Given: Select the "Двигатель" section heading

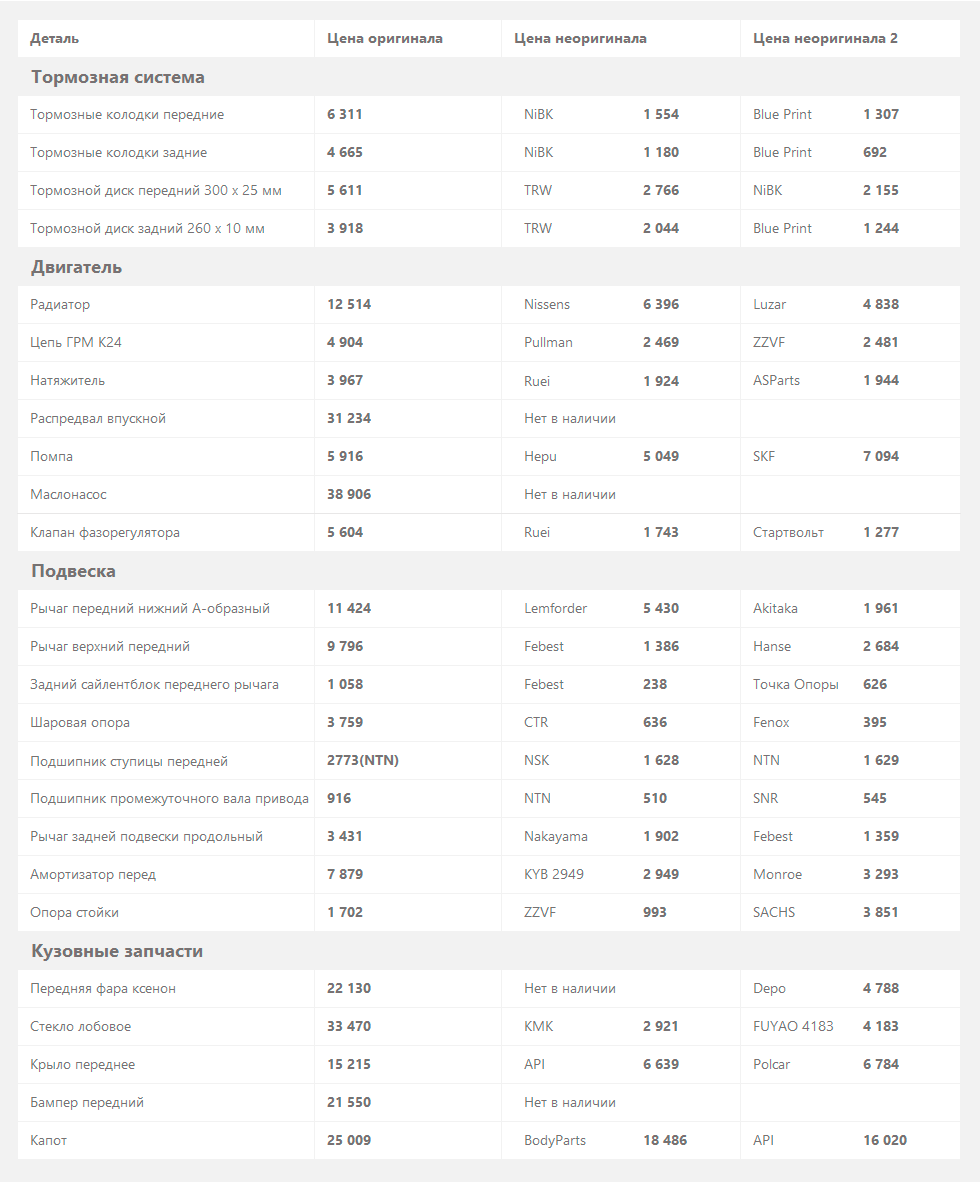Looking at the screenshot, I should tap(77, 267).
